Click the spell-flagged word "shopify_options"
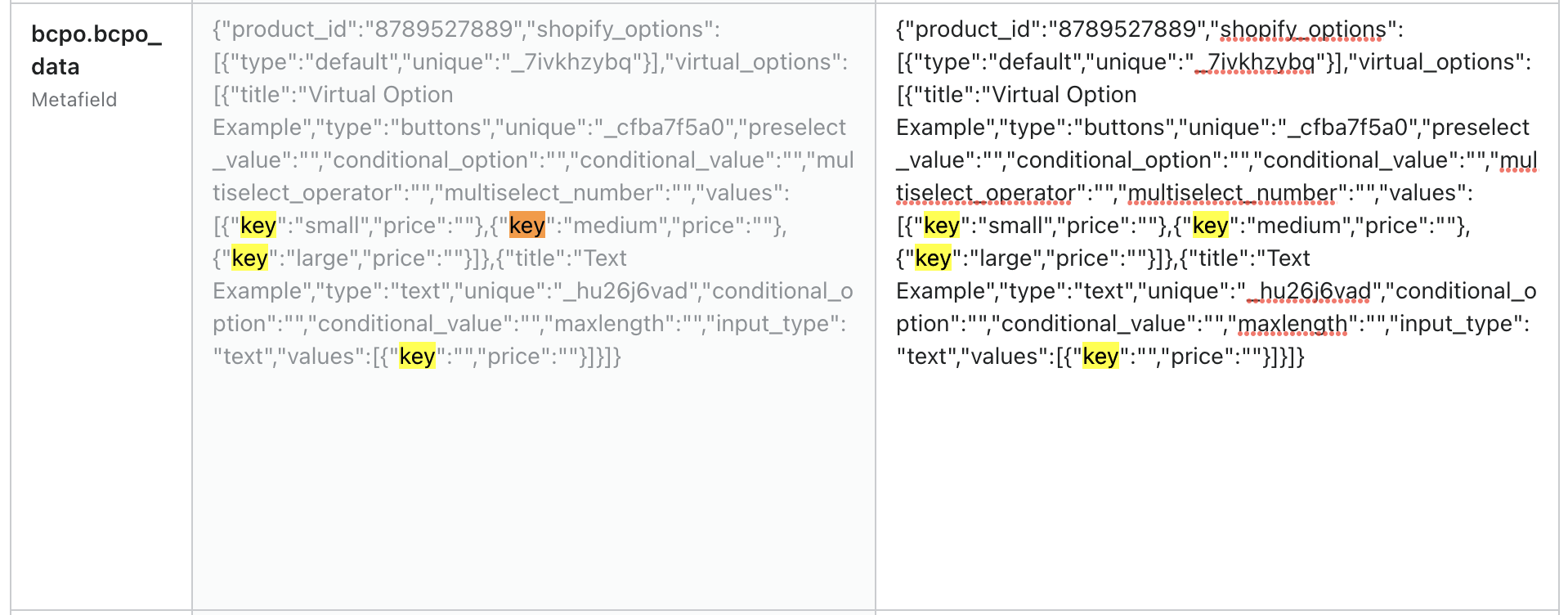1568x615 pixels. 1303,29
